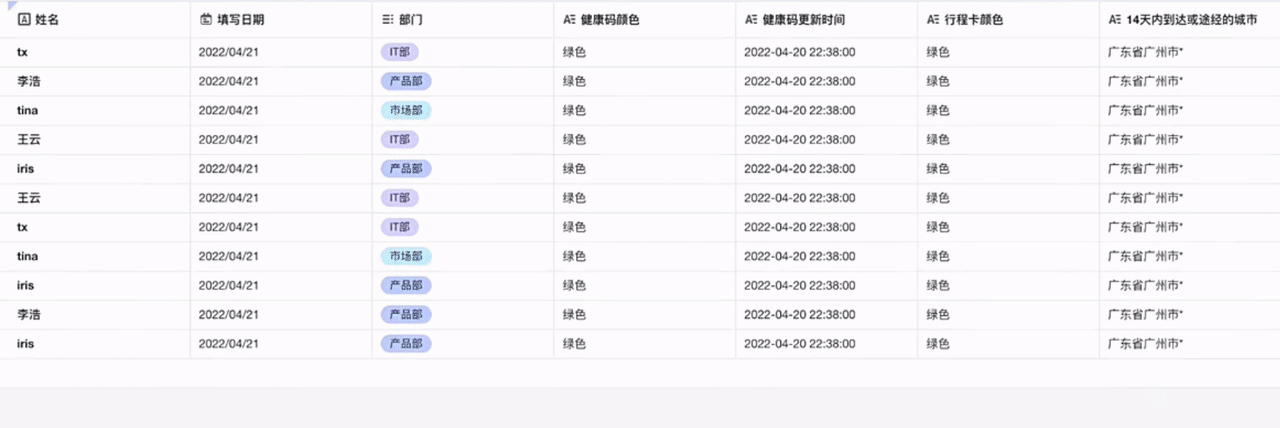Image resolution: width=1280 pixels, height=428 pixels.
Task: Click the 广东省广州市 city cell in the topmost row
Action: point(1145,52)
